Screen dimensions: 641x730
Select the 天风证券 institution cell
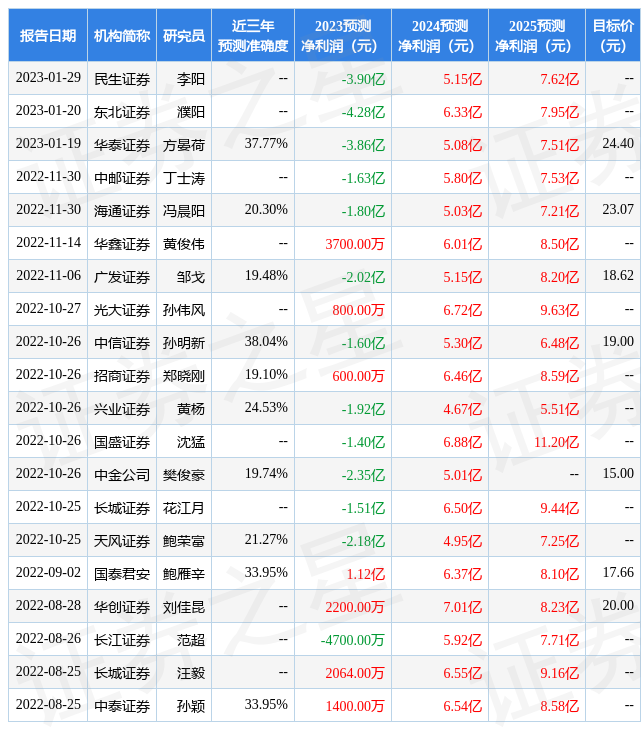tap(122, 541)
